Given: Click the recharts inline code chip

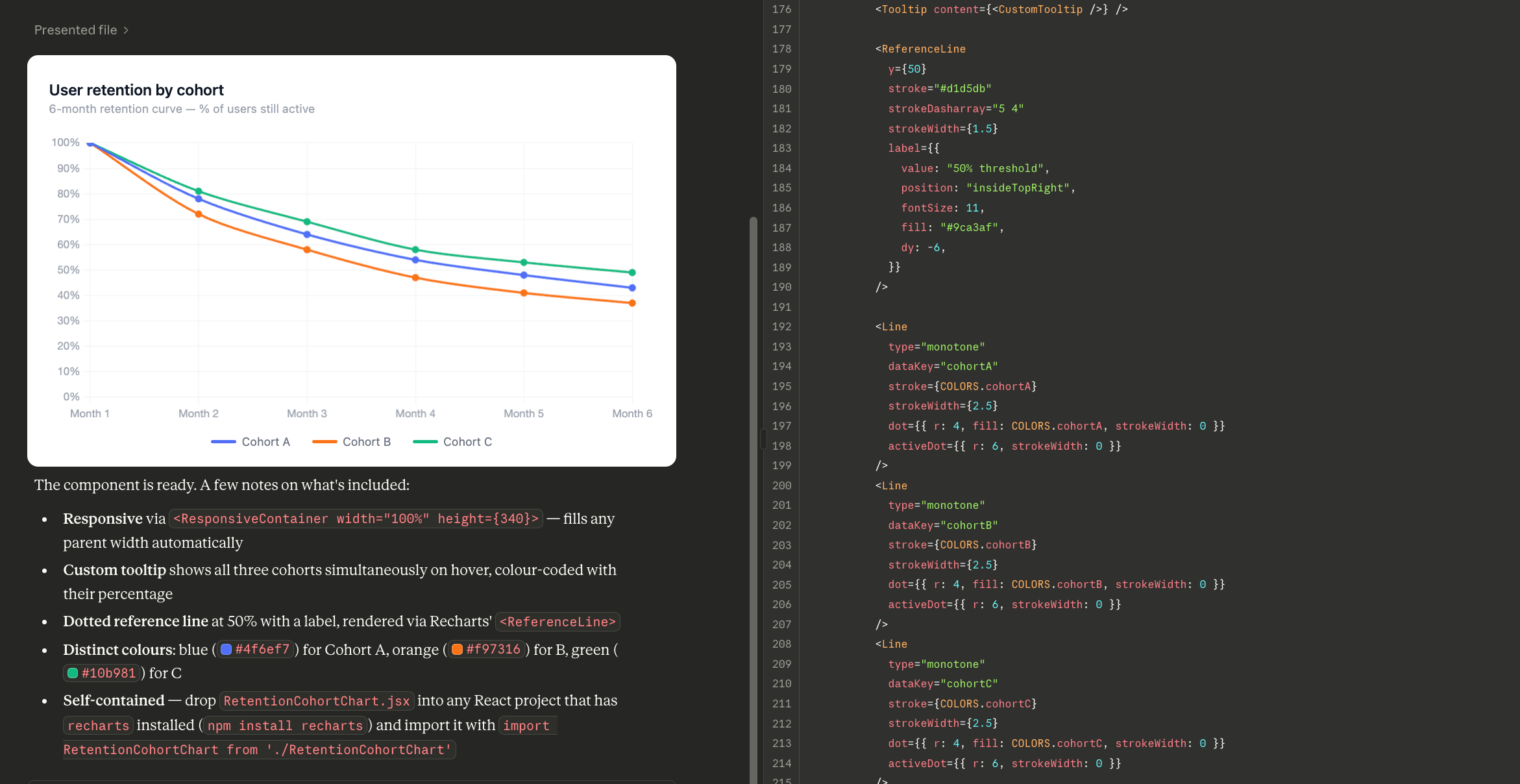Looking at the screenshot, I should (x=98, y=725).
